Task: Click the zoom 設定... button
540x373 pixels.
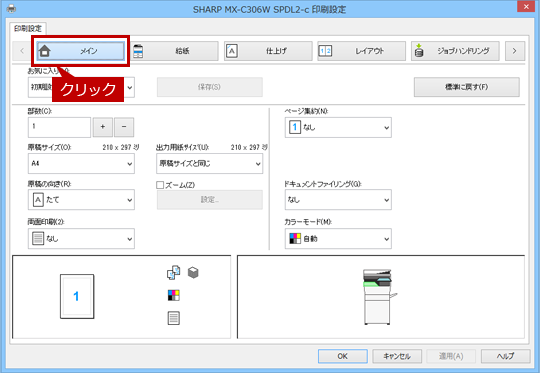Action: point(210,200)
